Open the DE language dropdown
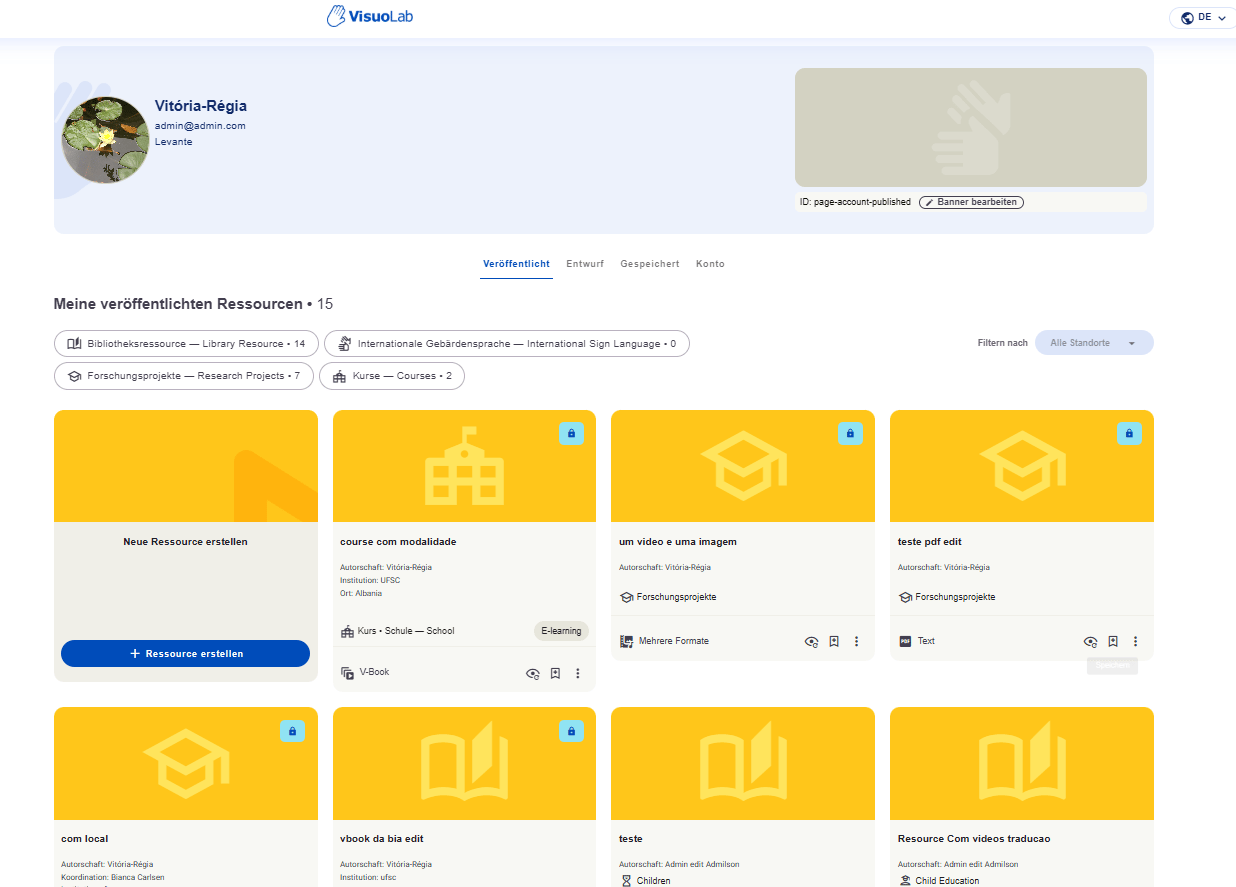The height and width of the screenshot is (887, 1236). click(1203, 18)
